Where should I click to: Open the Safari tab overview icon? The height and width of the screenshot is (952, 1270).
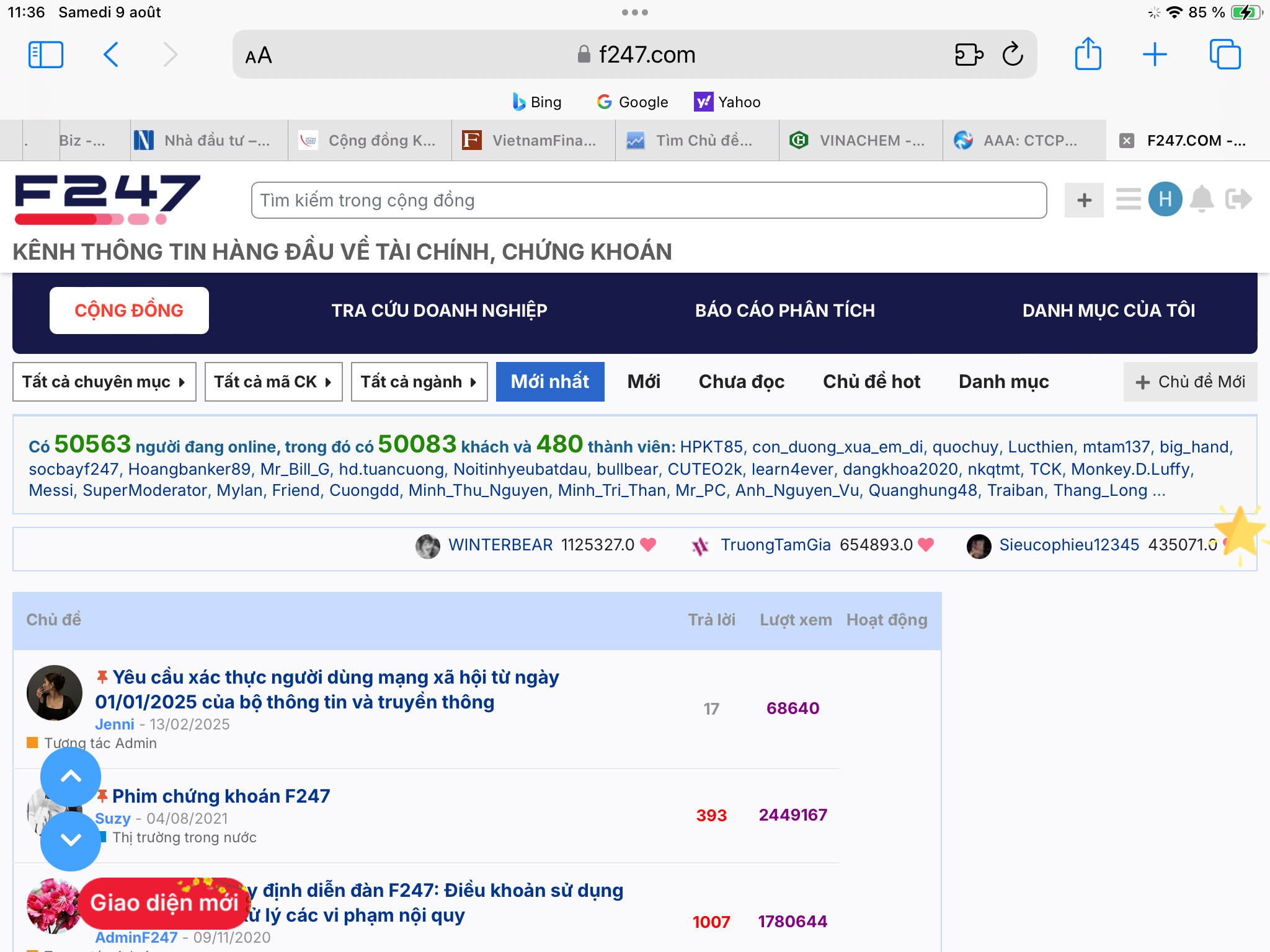pyautogui.click(x=1225, y=55)
